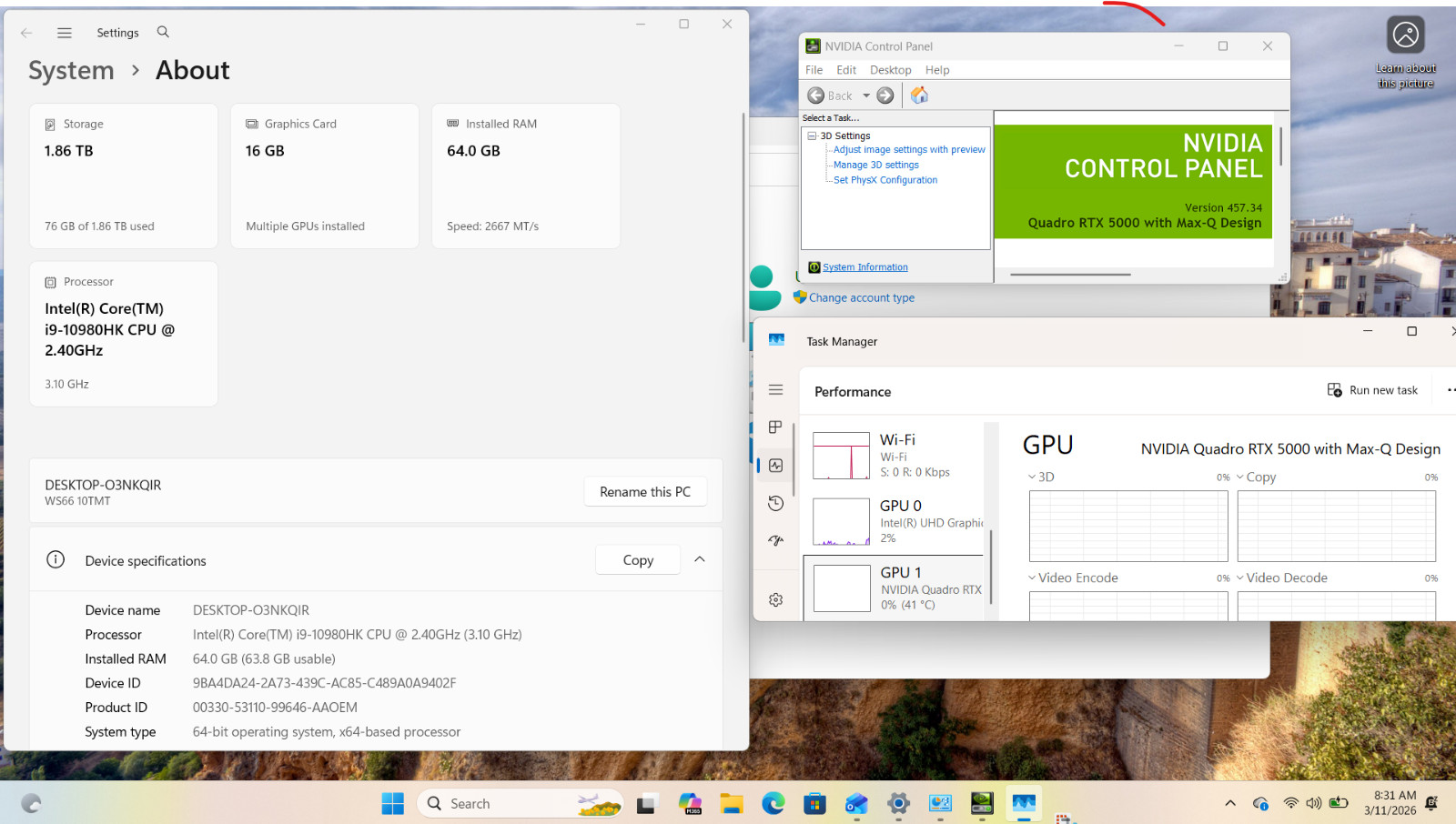Open the Startup apps icon in Task Manager
Viewport: 1456px width, 824px height.
tap(775, 540)
